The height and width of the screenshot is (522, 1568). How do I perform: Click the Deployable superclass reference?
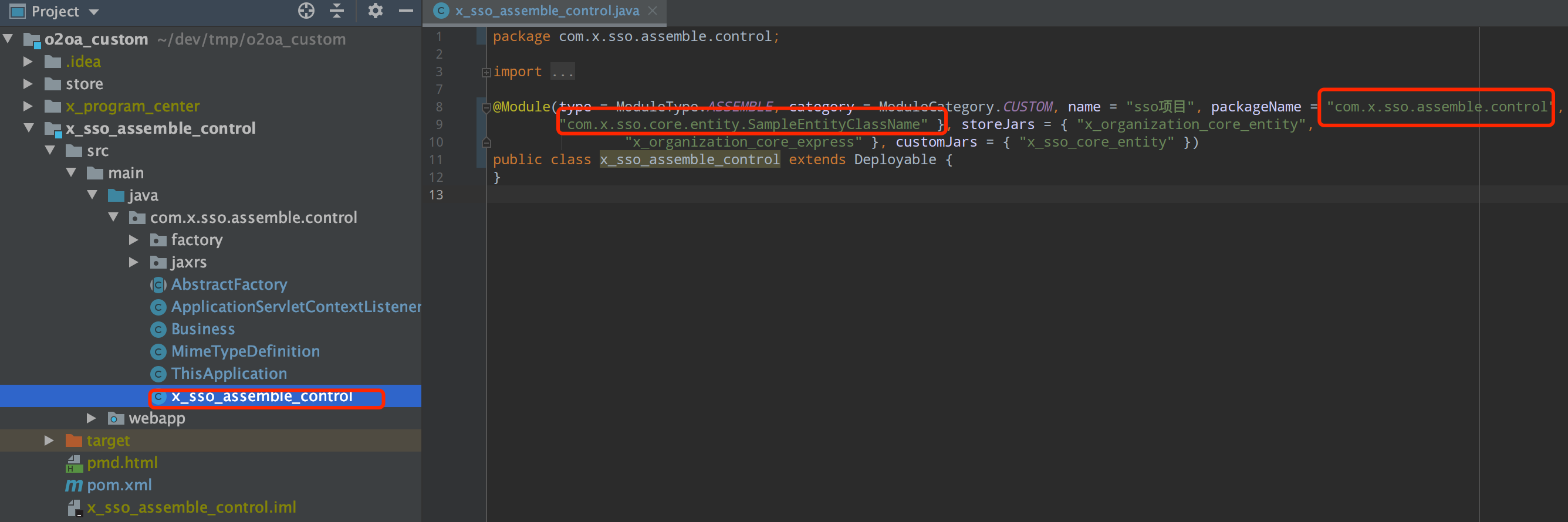pyautogui.click(x=895, y=160)
